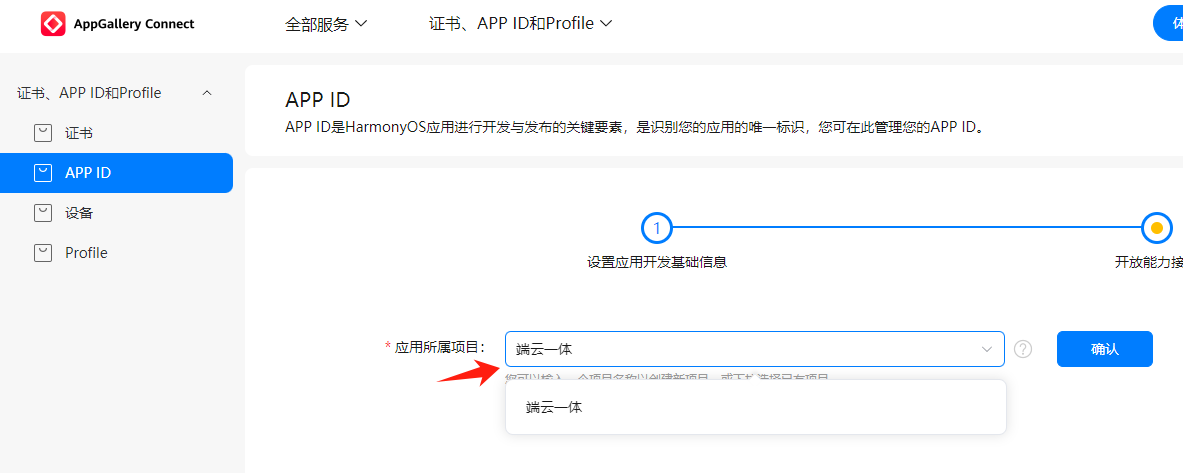Click the 应用所属项目 input field

(x=754, y=349)
